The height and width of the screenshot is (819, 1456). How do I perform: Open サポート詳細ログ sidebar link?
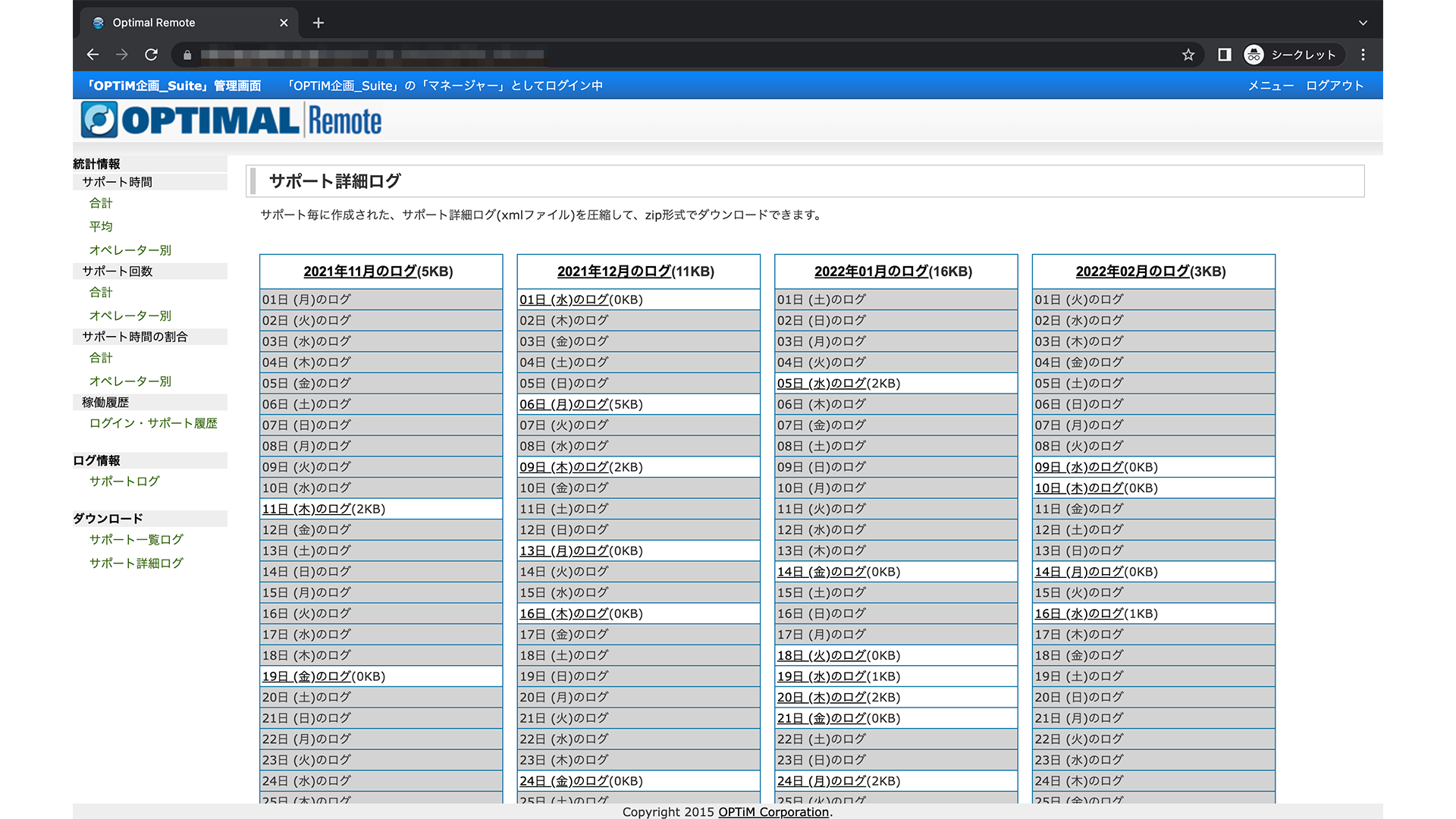click(136, 563)
